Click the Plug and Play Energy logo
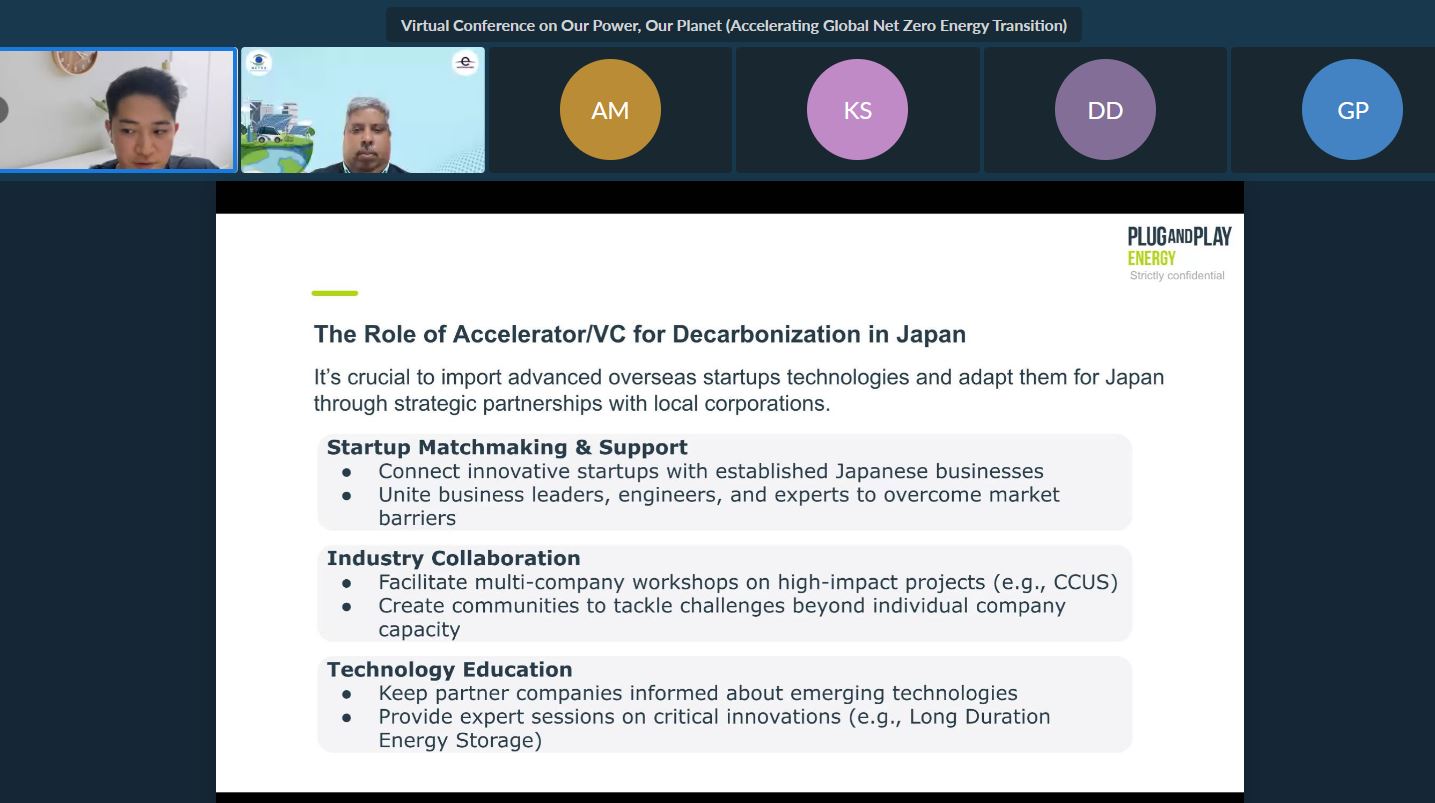Image resolution: width=1435 pixels, height=803 pixels. [x=1178, y=246]
